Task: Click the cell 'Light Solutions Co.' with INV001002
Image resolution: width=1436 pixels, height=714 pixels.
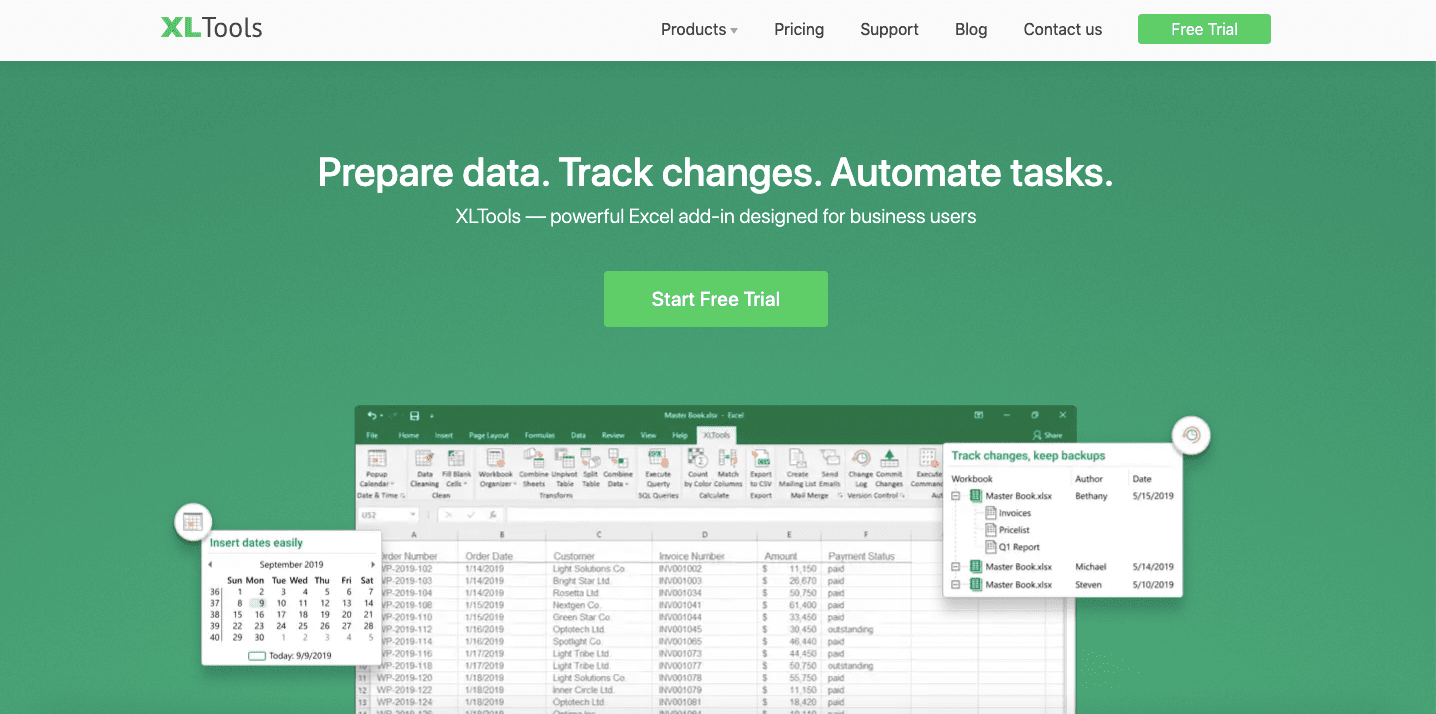Action: coord(589,569)
